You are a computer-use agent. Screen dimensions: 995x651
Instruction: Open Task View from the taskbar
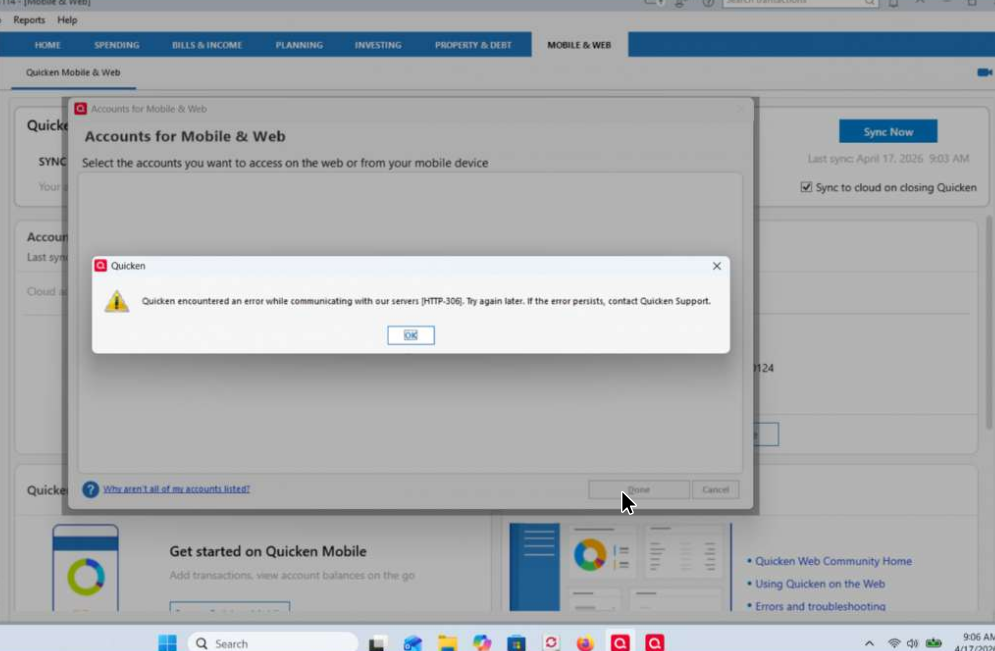point(378,643)
